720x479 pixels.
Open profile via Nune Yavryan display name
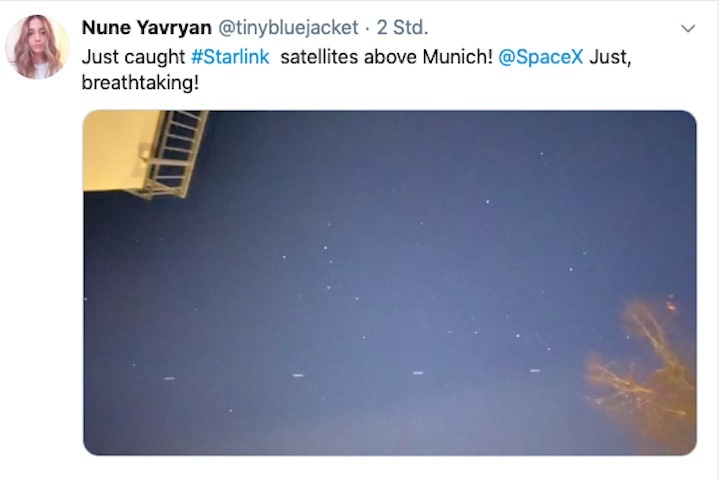[x=146, y=28]
